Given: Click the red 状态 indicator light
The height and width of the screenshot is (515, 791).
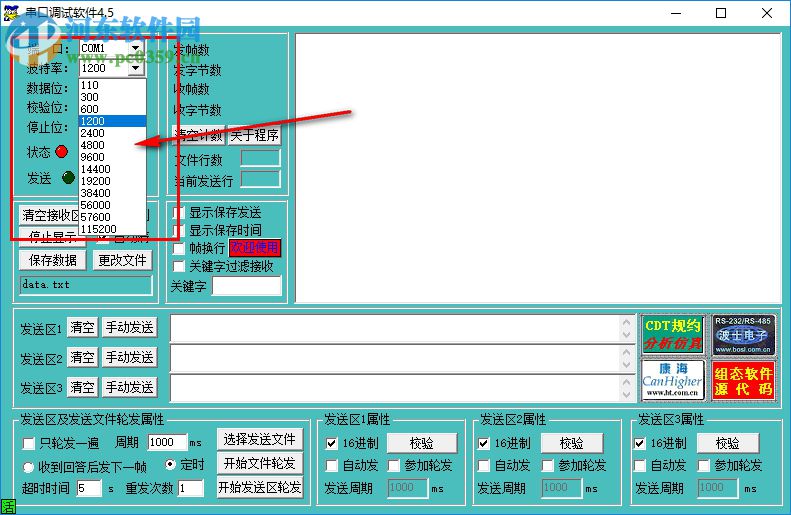Looking at the screenshot, I should 62,151.
